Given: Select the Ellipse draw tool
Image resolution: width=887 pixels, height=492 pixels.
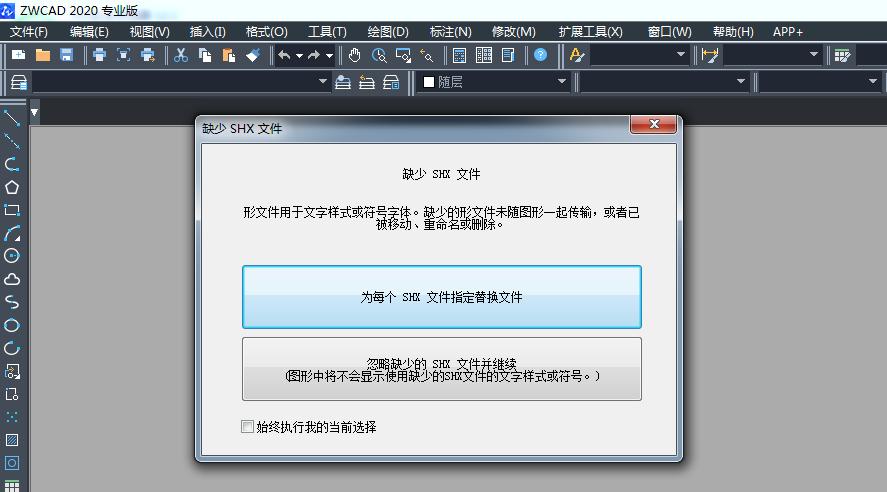Looking at the screenshot, I should coord(12,325).
